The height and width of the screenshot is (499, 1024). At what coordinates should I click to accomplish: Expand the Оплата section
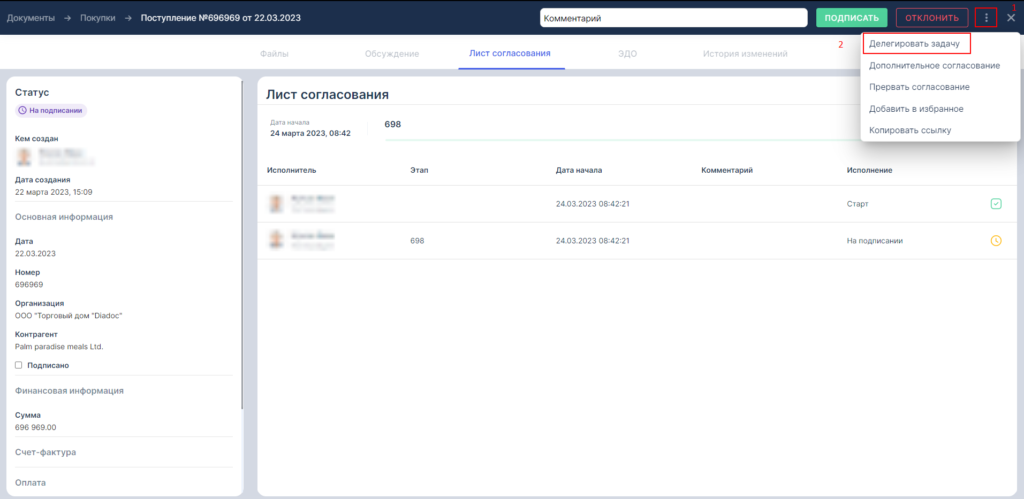click(x=30, y=483)
